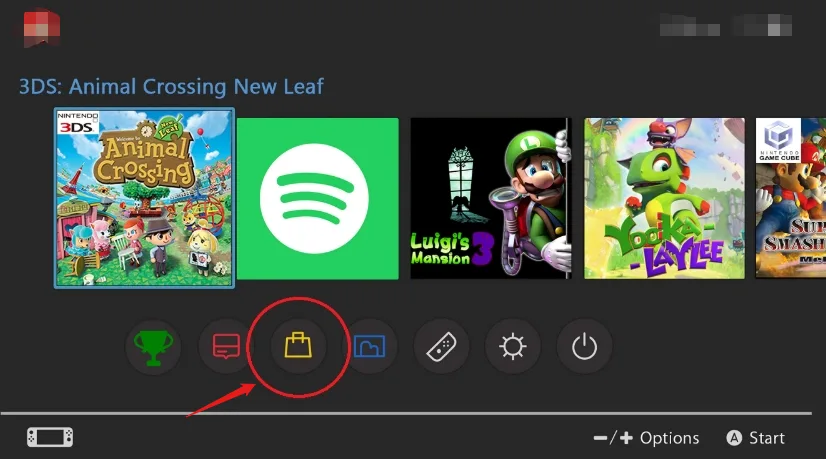Screen dimensions: 826x459
Task: Open the red news icon
Action: click(226, 347)
